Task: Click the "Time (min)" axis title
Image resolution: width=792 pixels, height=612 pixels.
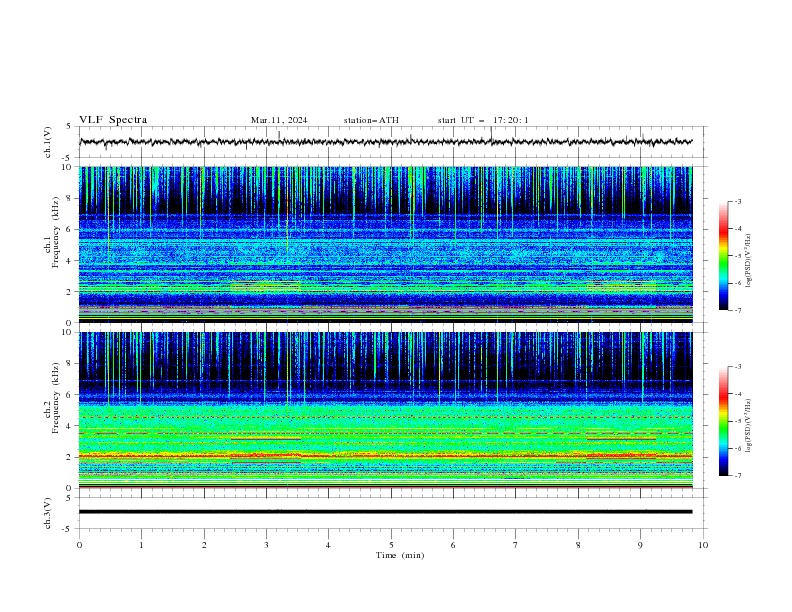Action: click(400, 555)
